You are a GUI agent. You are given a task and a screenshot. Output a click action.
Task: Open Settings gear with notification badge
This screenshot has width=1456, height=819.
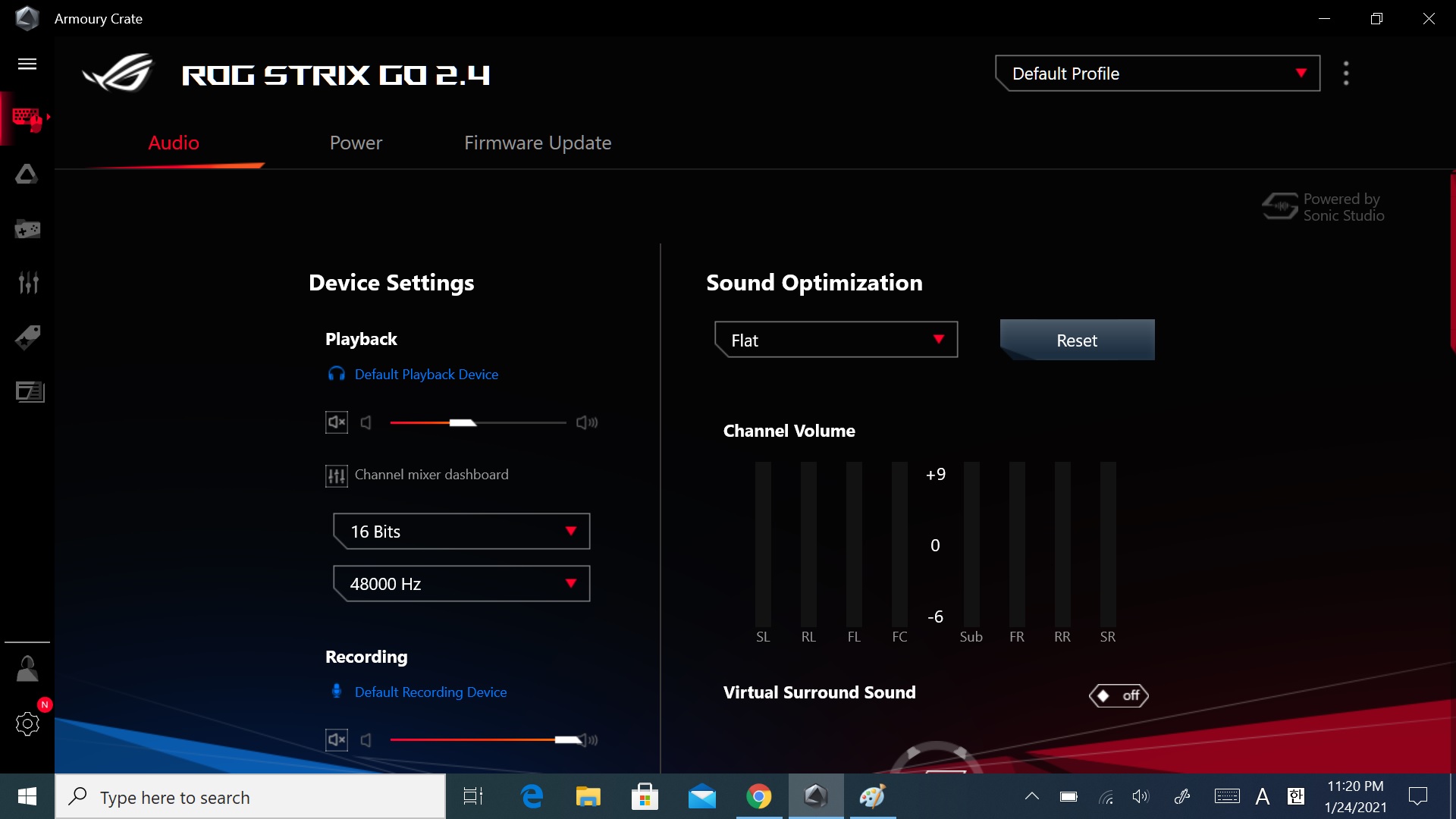27,723
